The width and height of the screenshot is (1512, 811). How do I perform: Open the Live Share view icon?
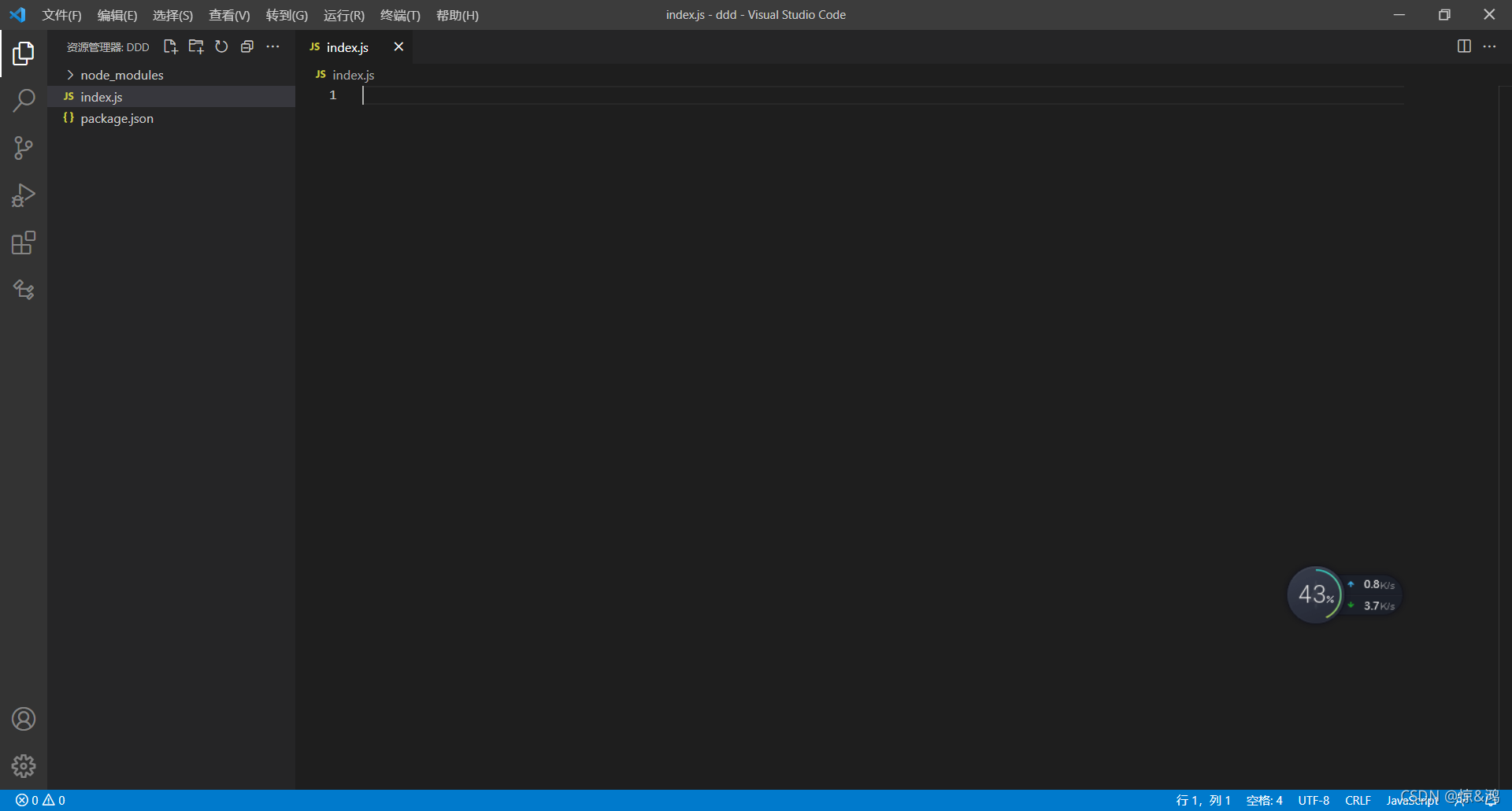click(24, 290)
